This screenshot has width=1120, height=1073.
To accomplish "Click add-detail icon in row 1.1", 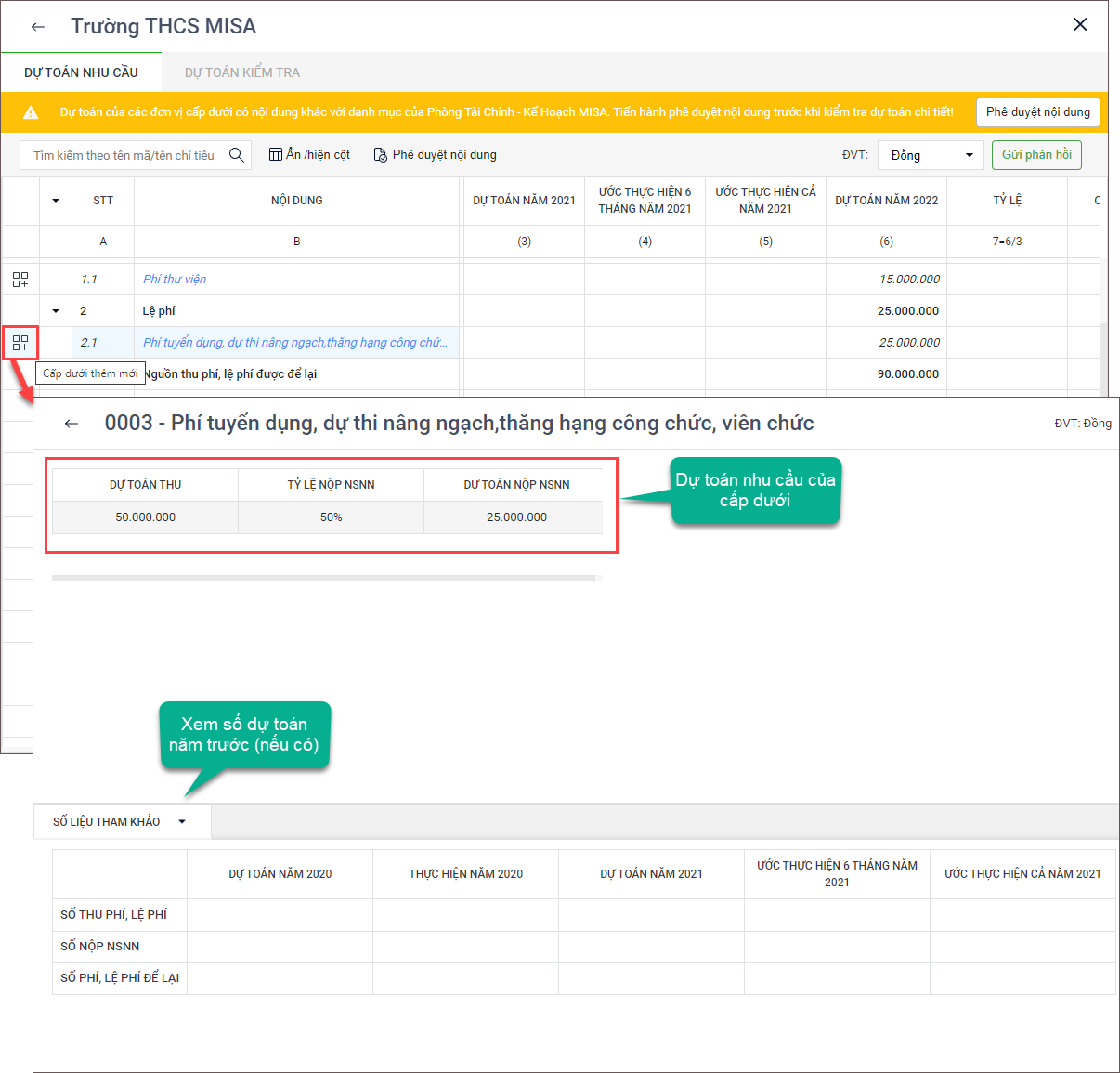I will click(x=20, y=280).
